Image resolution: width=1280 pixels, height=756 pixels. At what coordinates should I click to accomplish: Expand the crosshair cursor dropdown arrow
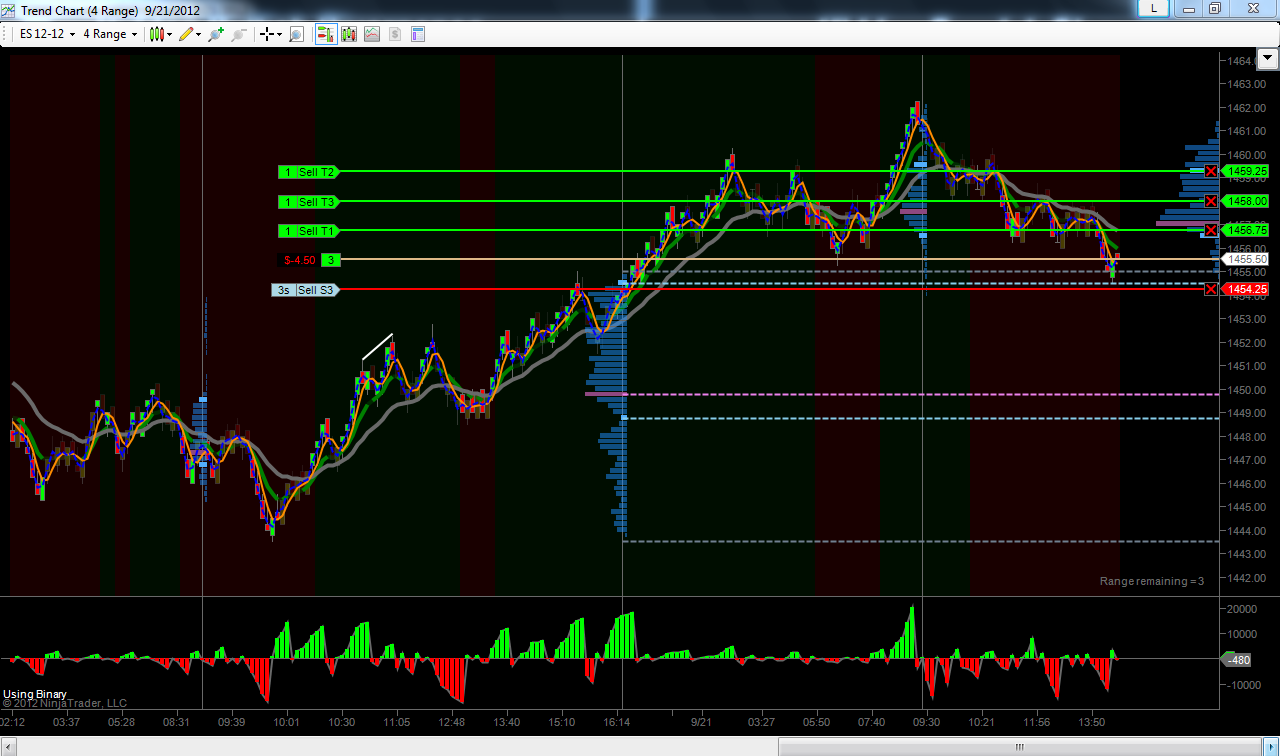point(279,34)
